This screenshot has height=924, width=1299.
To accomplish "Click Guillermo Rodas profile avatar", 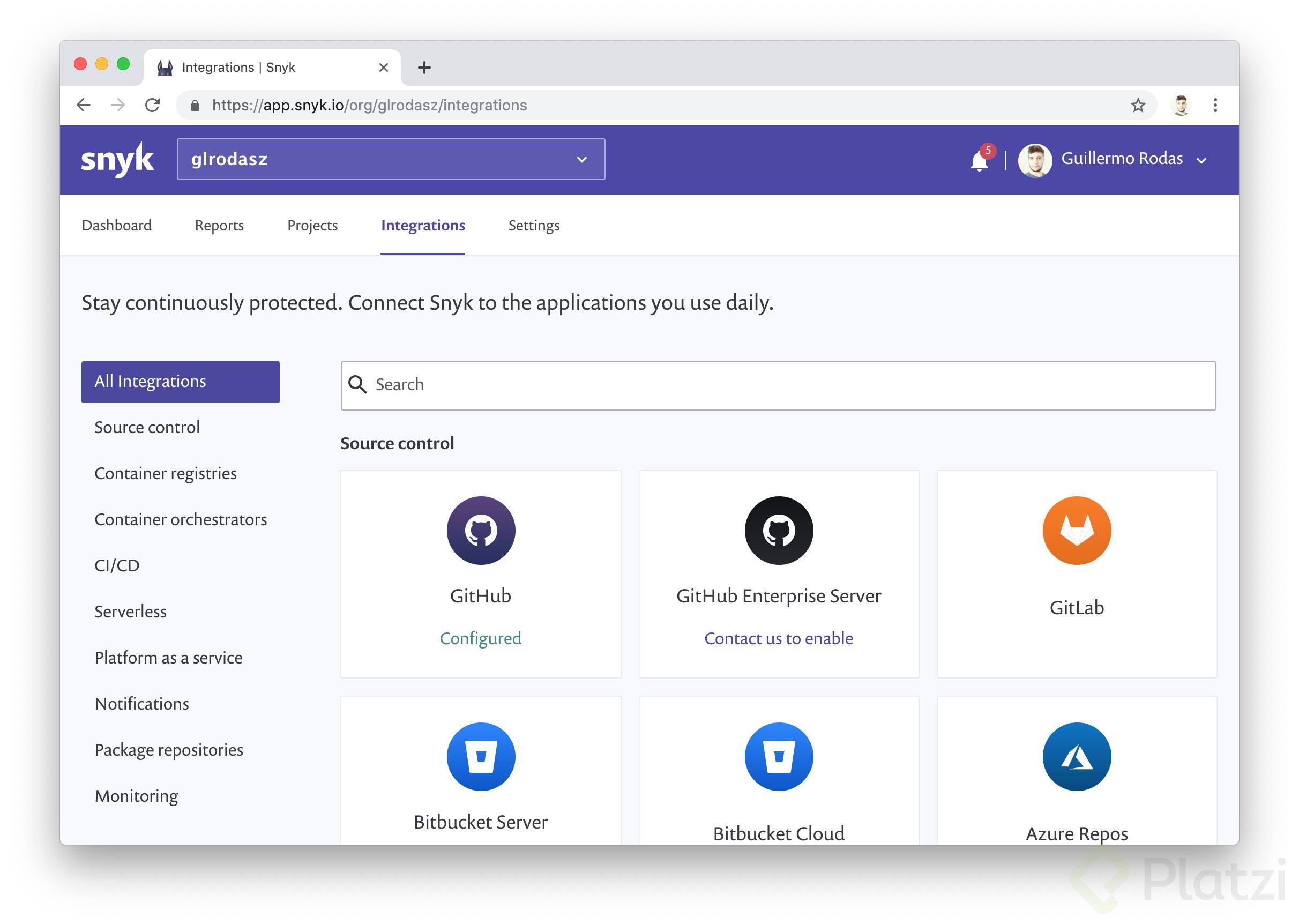I will [1035, 160].
